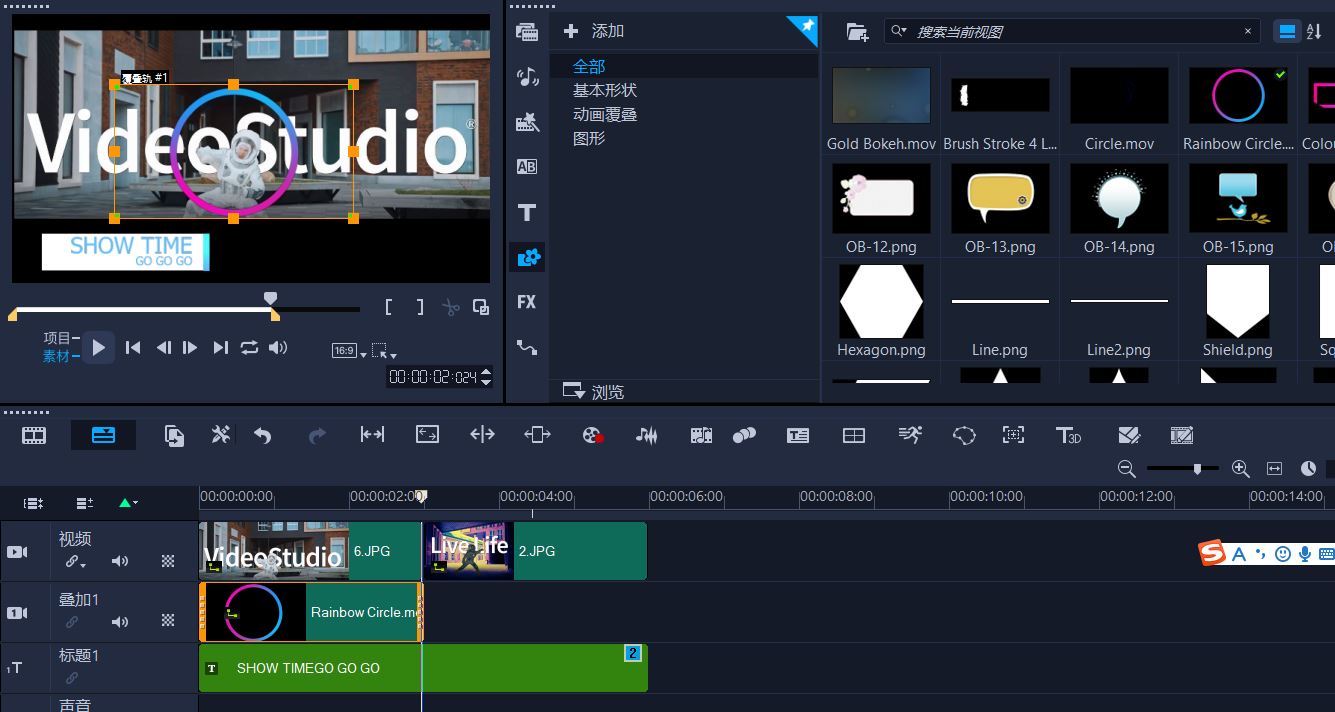Screen dimensions: 1335x712
Task: Open the Subtitle Editor
Action: coord(798,435)
